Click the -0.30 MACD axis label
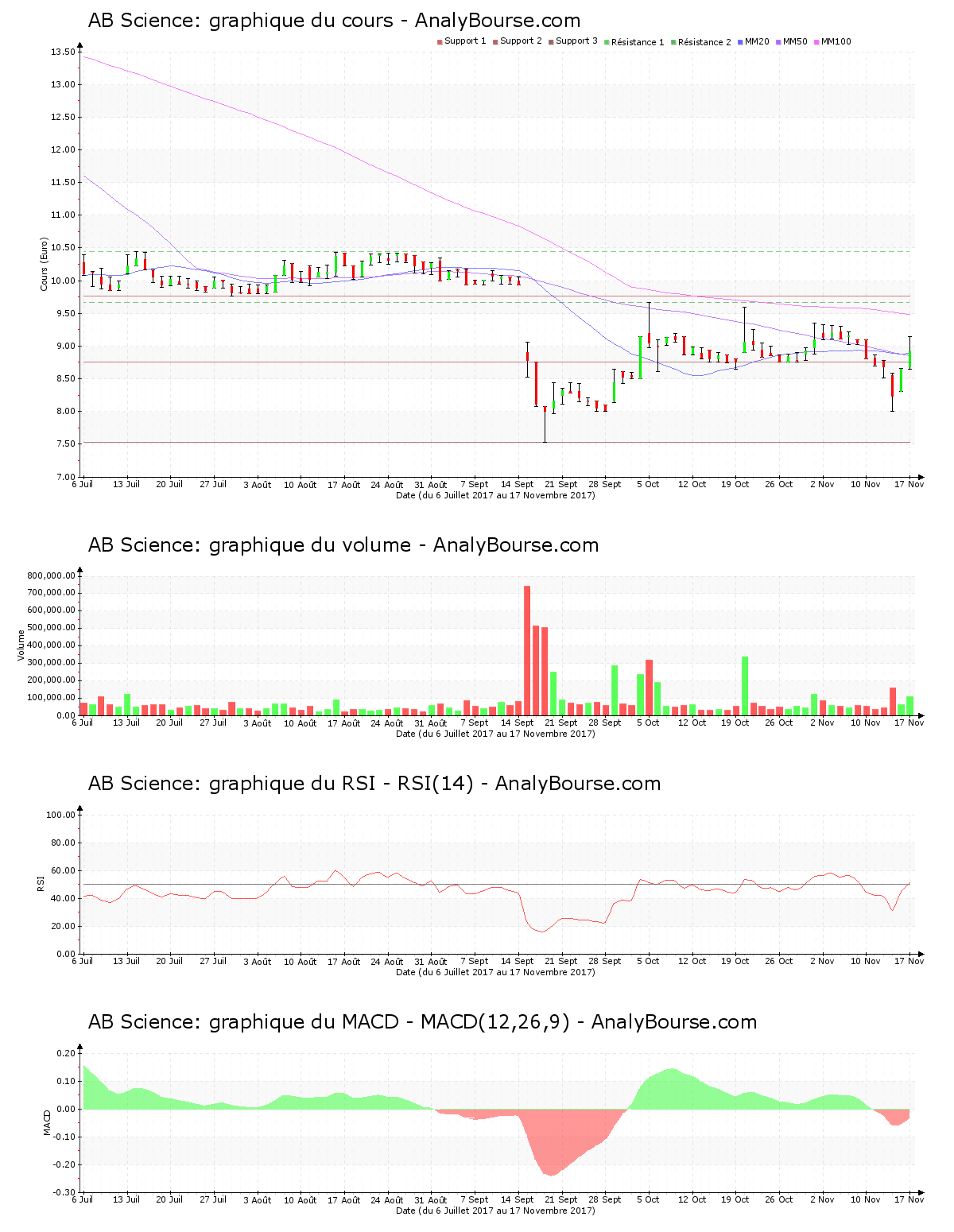The image size is (954, 1232). (64, 1192)
